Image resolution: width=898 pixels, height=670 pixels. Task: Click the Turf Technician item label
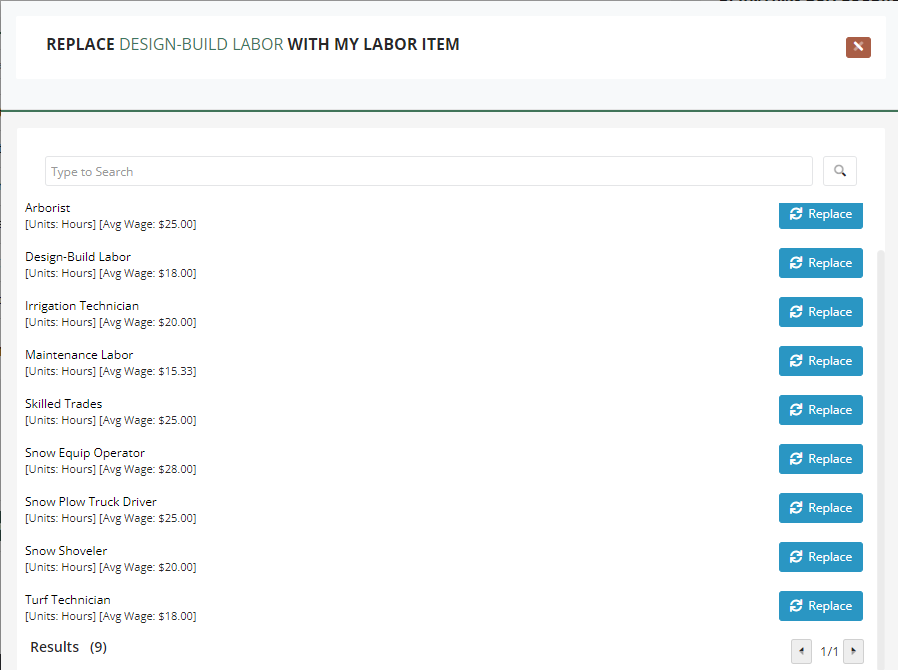click(68, 600)
